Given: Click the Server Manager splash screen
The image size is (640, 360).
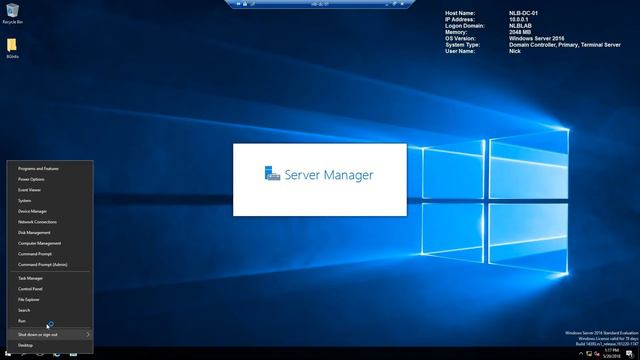Looking at the screenshot, I should pos(320,180).
